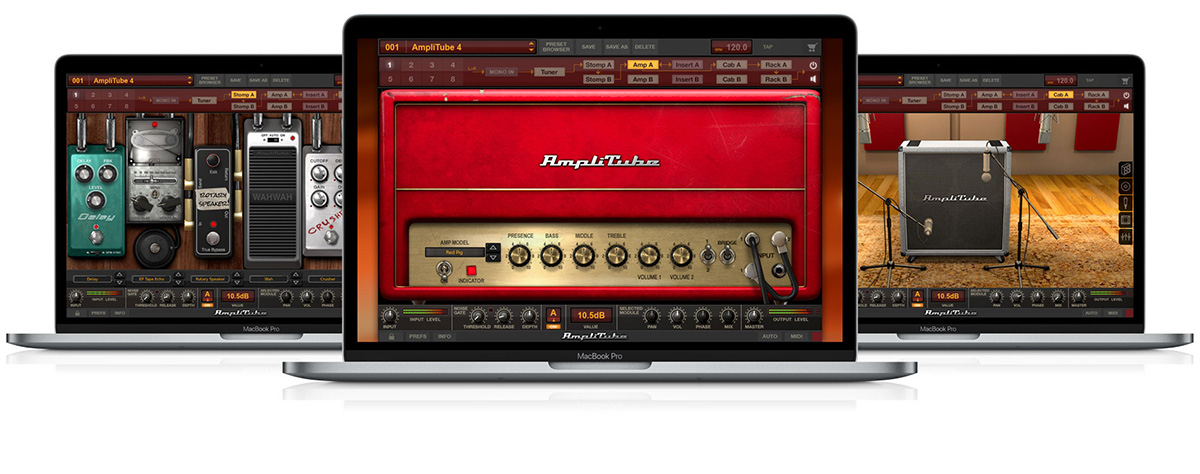
Task: Click the room icon in right window sidebar
Action: click(x=1125, y=220)
